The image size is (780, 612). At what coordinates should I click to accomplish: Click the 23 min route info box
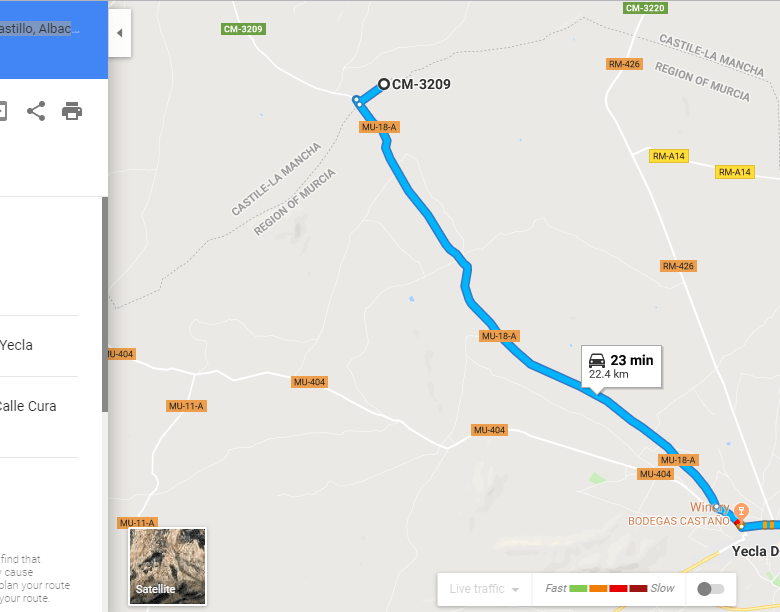point(621,366)
